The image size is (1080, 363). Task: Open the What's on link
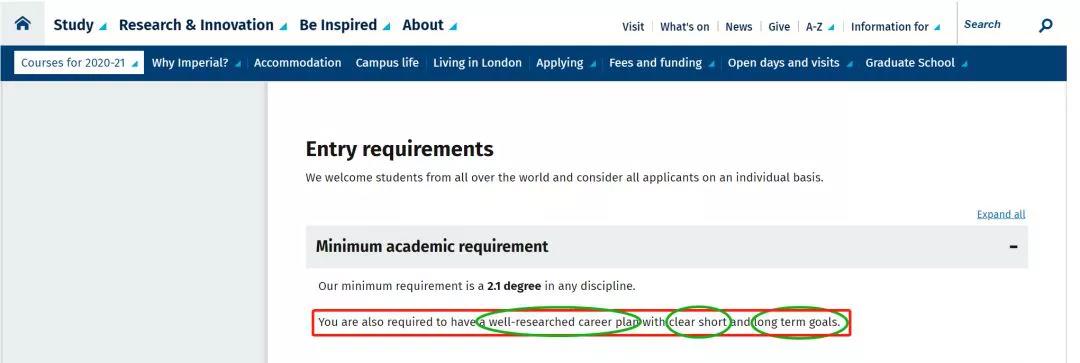(685, 27)
